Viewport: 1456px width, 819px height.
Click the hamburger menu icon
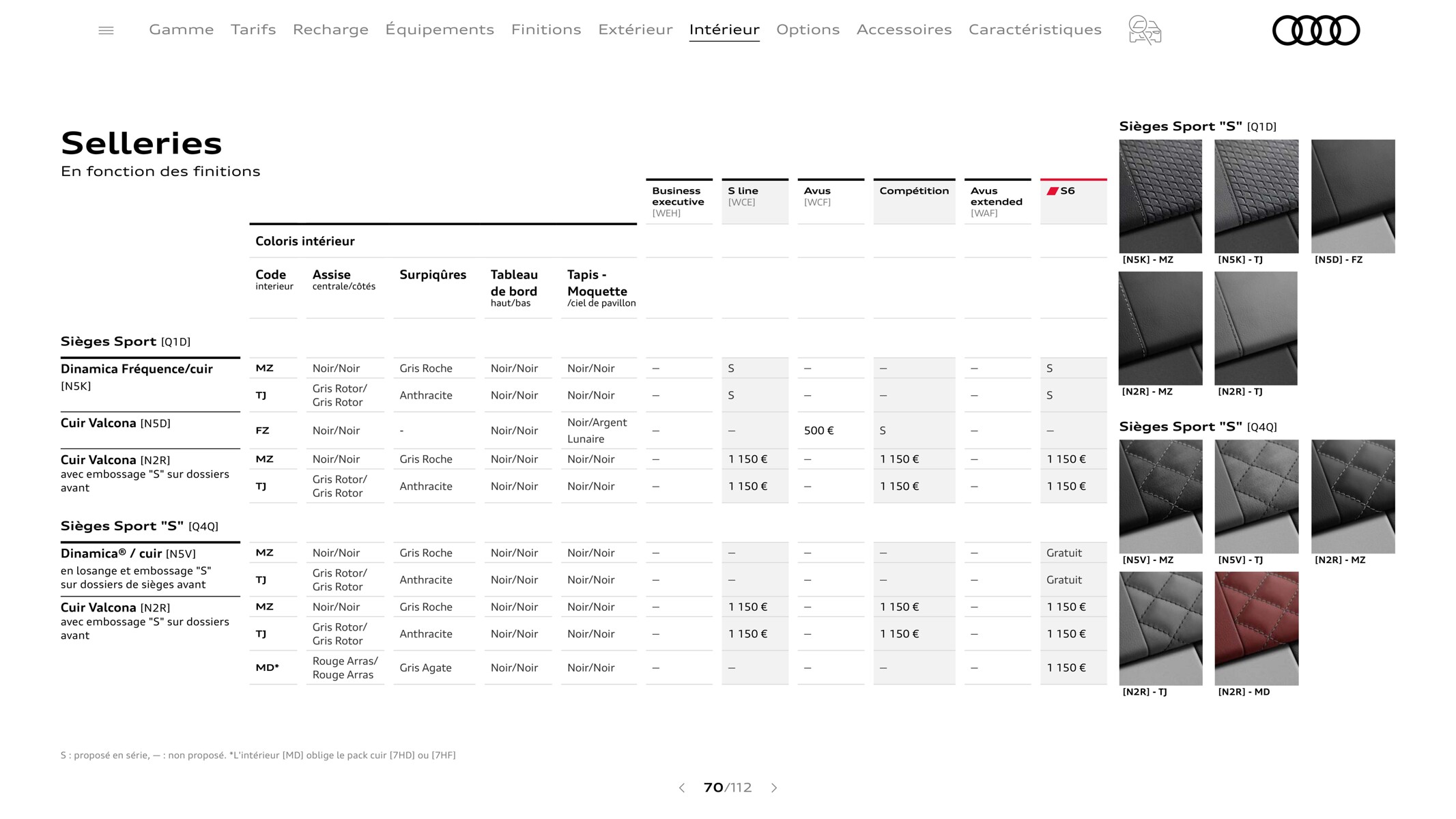106,30
